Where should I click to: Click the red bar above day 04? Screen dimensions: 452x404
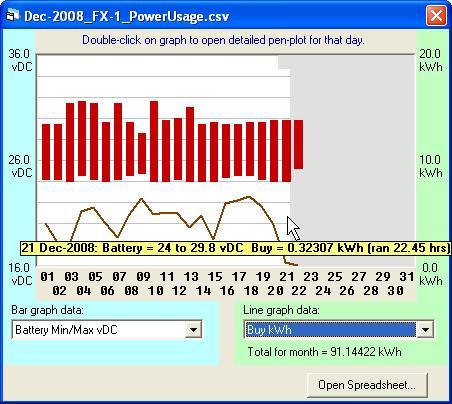[x=82, y=138]
